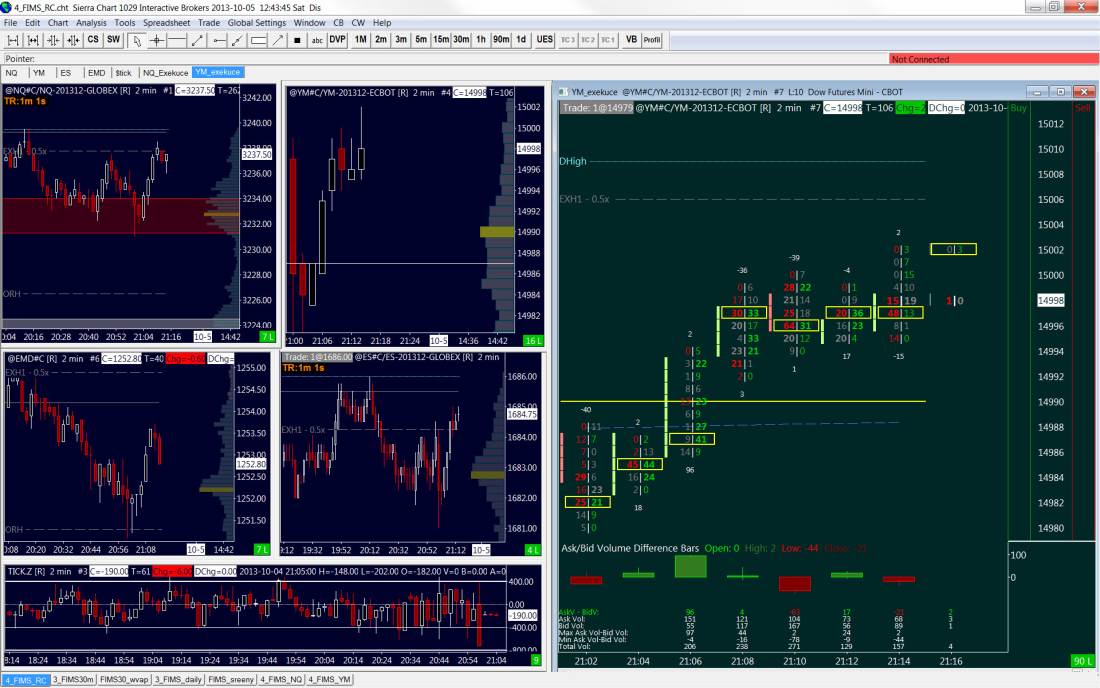Click the TC1 toolbar button

point(608,40)
